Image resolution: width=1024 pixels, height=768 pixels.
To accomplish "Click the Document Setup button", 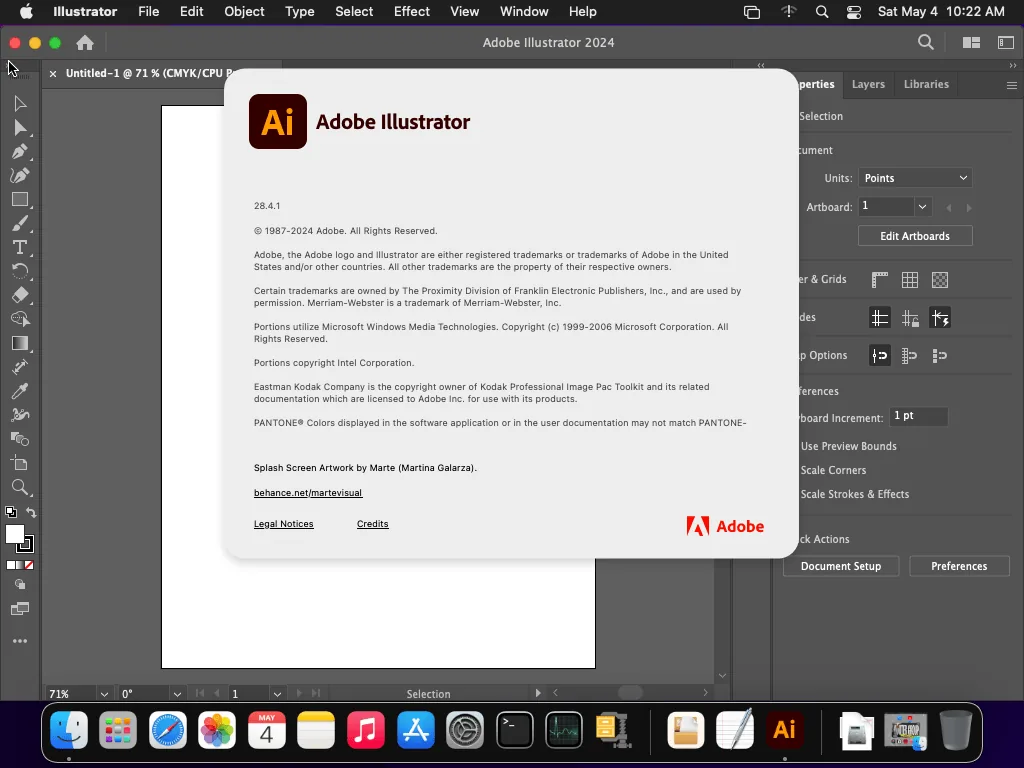I will [841, 566].
